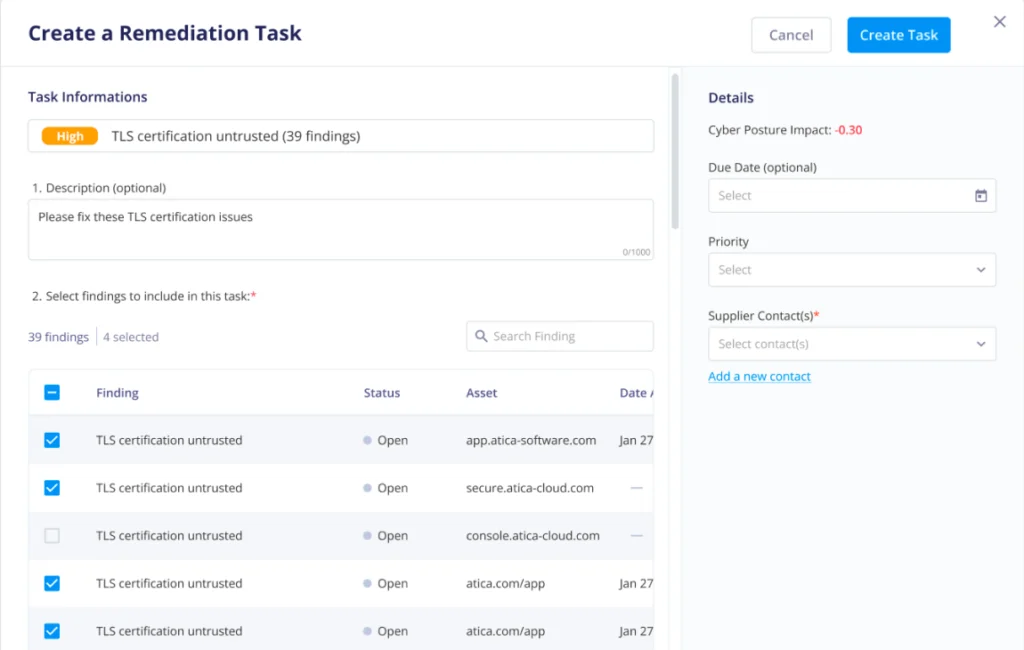Check the console.atica-cloud.com finding

pyautogui.click(x=52, y=535)
